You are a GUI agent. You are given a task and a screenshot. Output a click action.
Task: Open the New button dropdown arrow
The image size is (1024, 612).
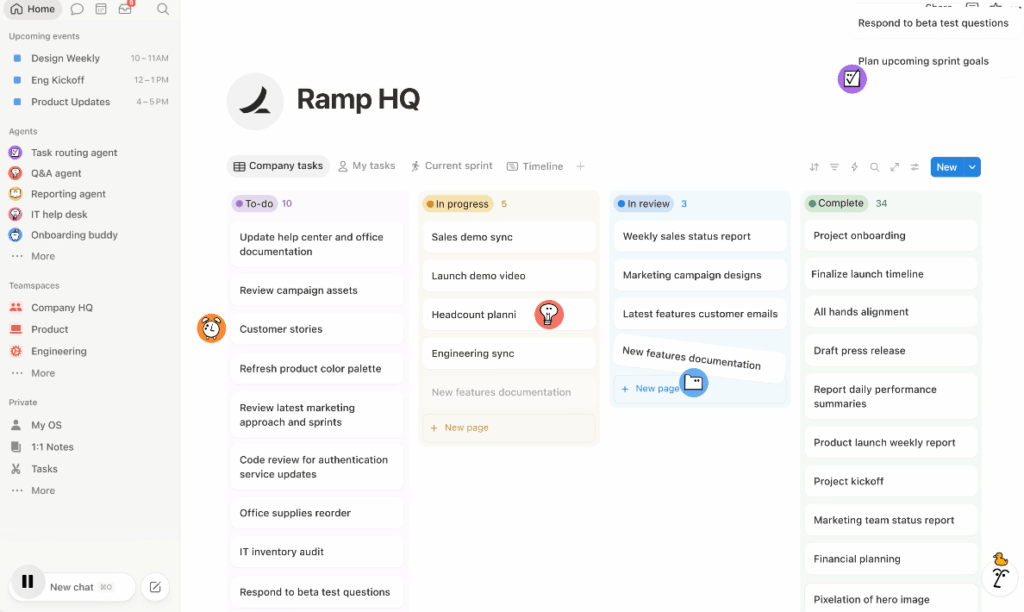click(x=972, y=167)
